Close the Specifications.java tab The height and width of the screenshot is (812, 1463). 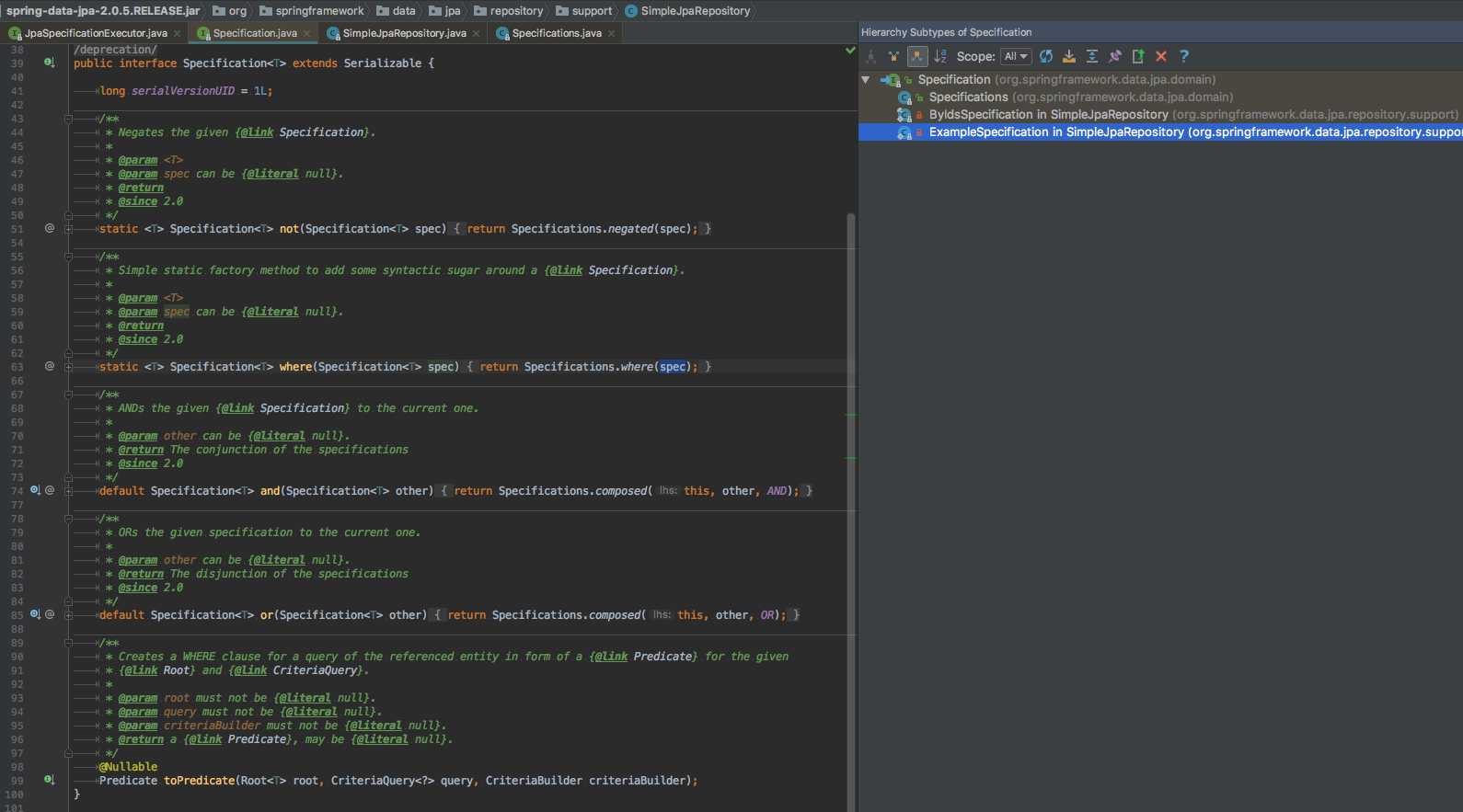tap(612, 34)
